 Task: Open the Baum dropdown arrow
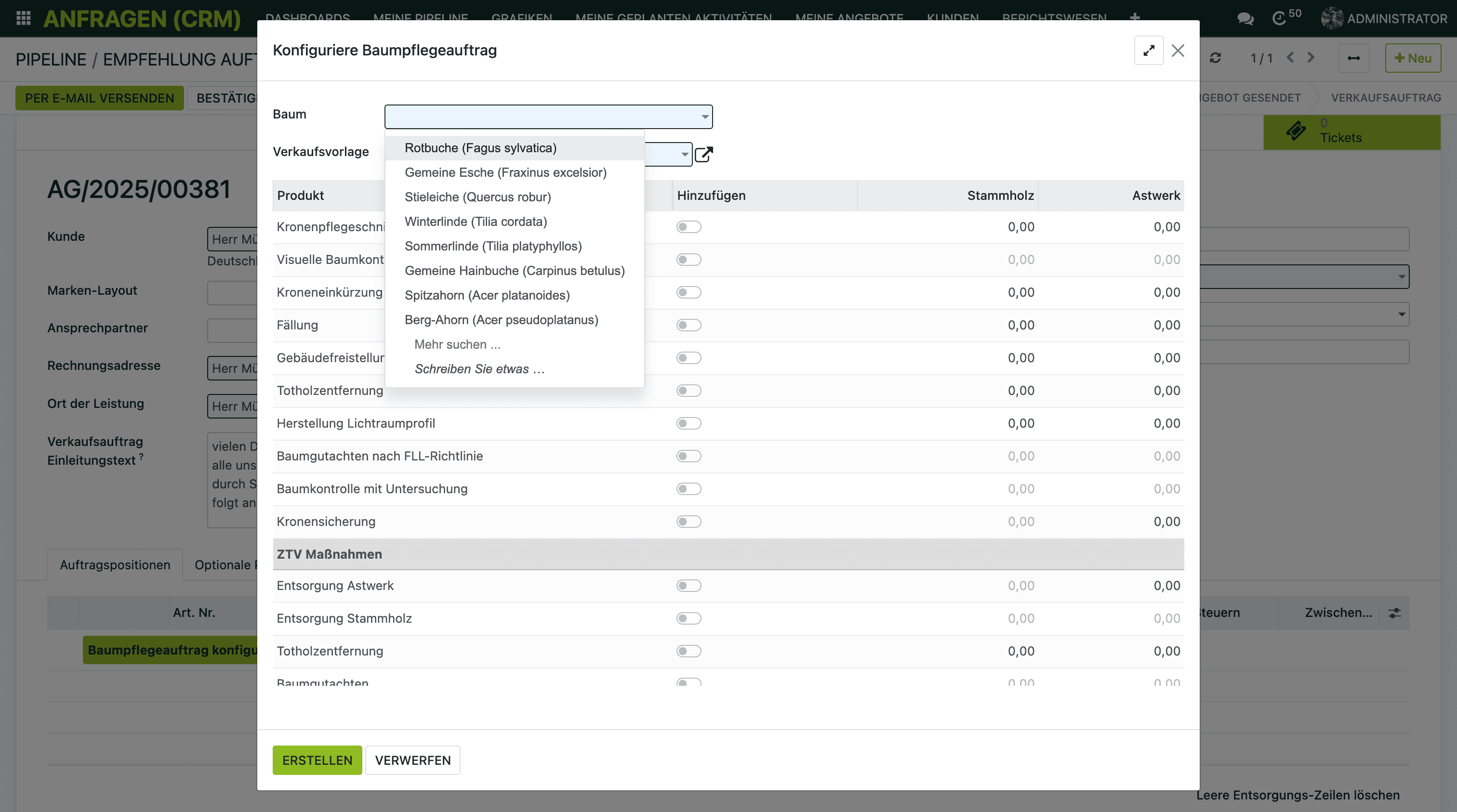[x=705, y=117]
